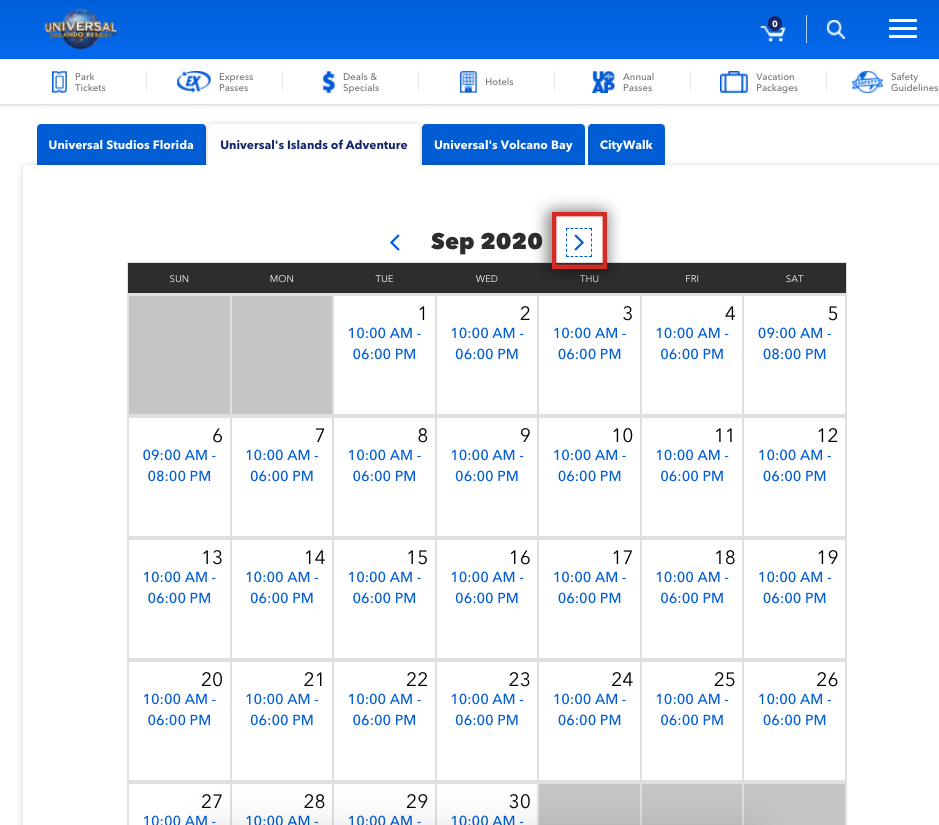The width and height of the screenshot is (939, 825).
Task: Pick September 21 in the calendar
Action: click(x=282, y=720)
